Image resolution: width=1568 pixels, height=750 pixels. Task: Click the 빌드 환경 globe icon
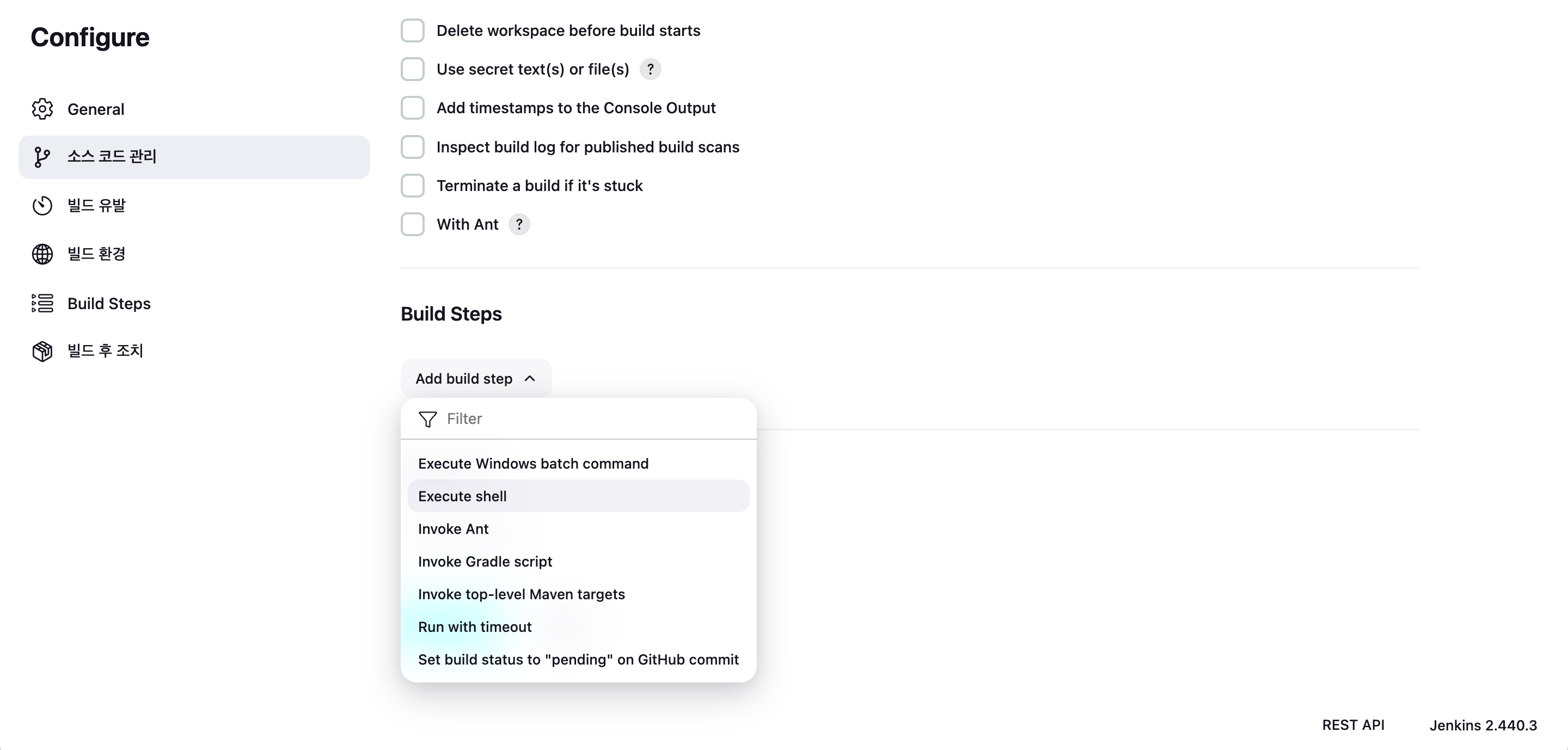(x=42, y=254)
